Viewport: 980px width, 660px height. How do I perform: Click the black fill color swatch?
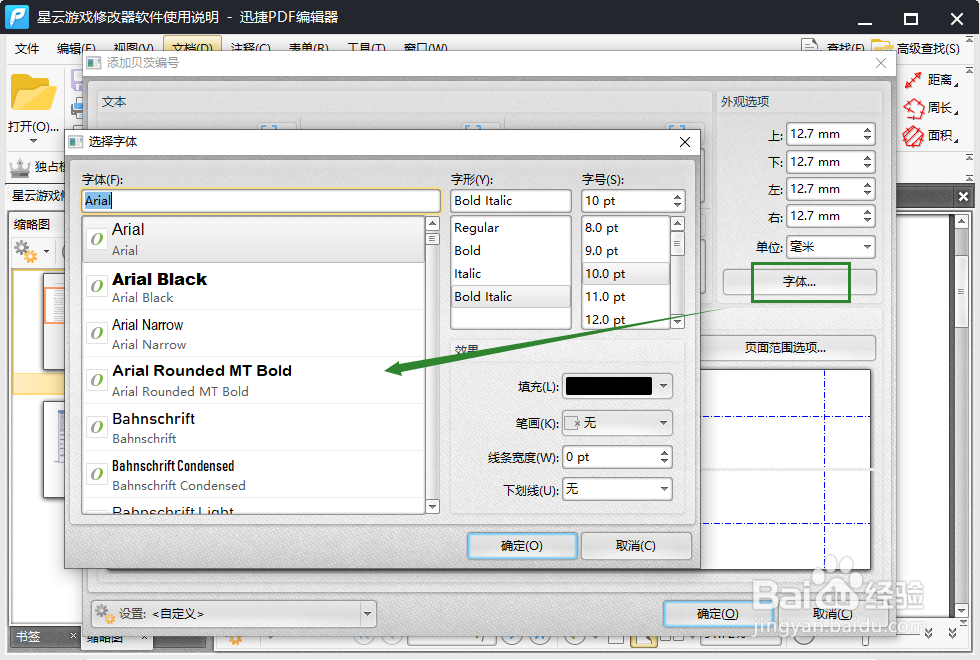click(609, 386)
